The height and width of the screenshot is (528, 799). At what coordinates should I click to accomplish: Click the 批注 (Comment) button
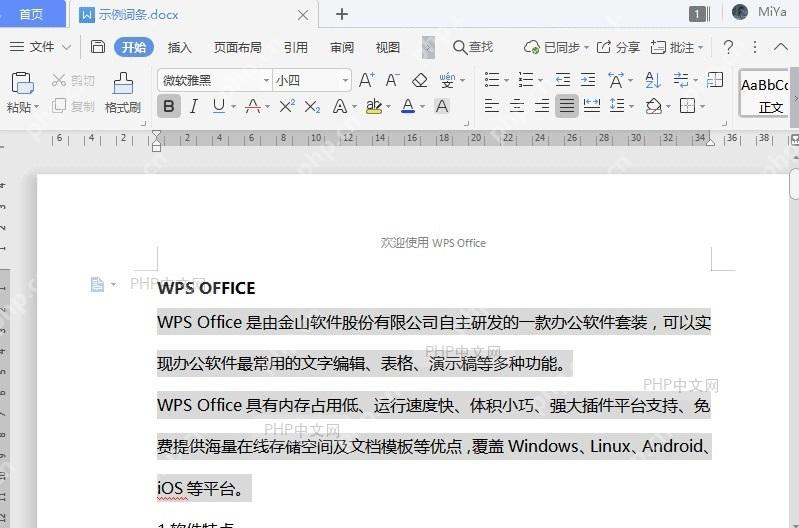(x=677, y=47)
